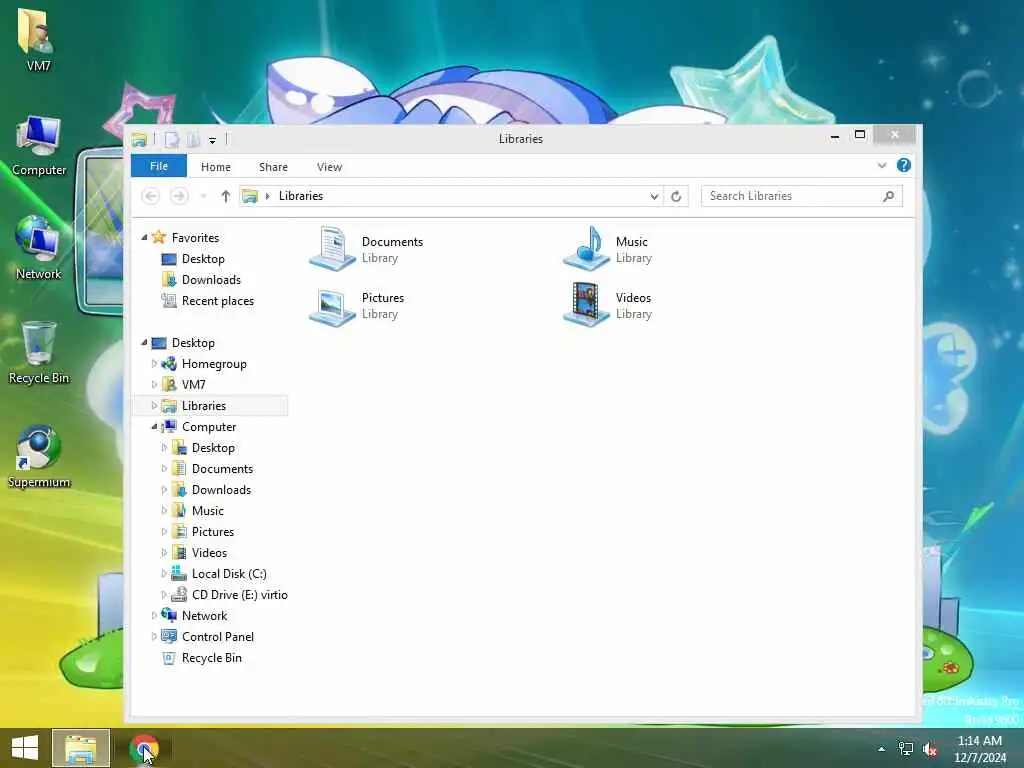Viewport: 1024px width, 768px height.
Task: Collapse the Favorites tree section
Action: [x=144, y=238]
